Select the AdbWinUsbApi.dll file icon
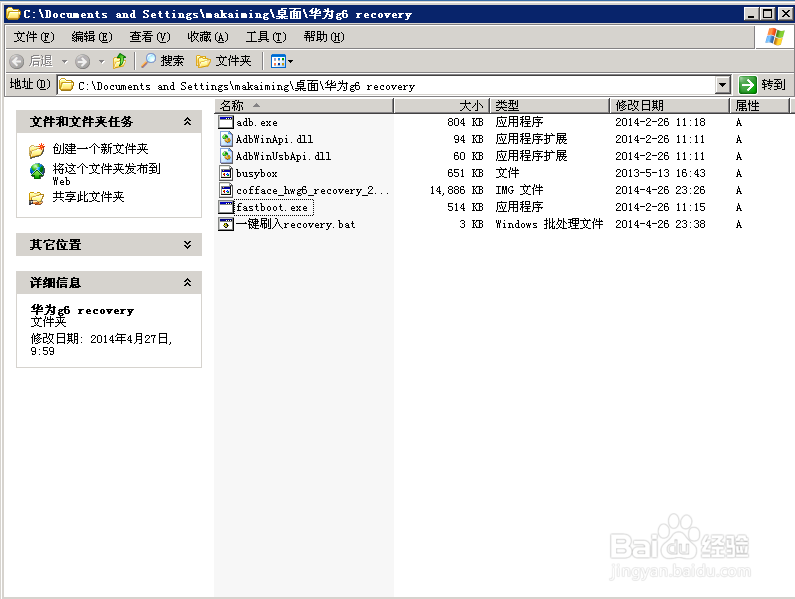The height and width of the screenshot is (599, 795). [x=226, y=156]
